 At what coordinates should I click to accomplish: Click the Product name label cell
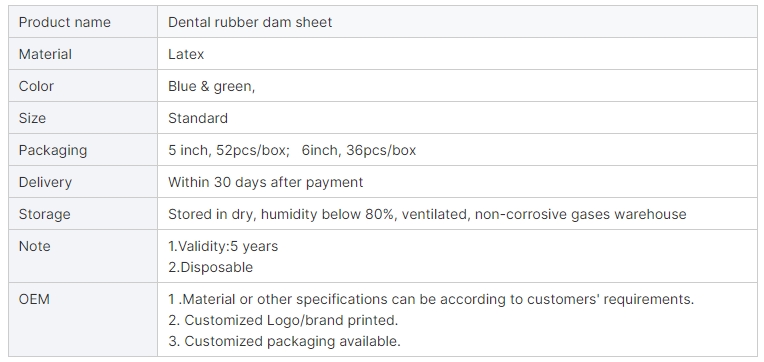(x=83, y=22)
